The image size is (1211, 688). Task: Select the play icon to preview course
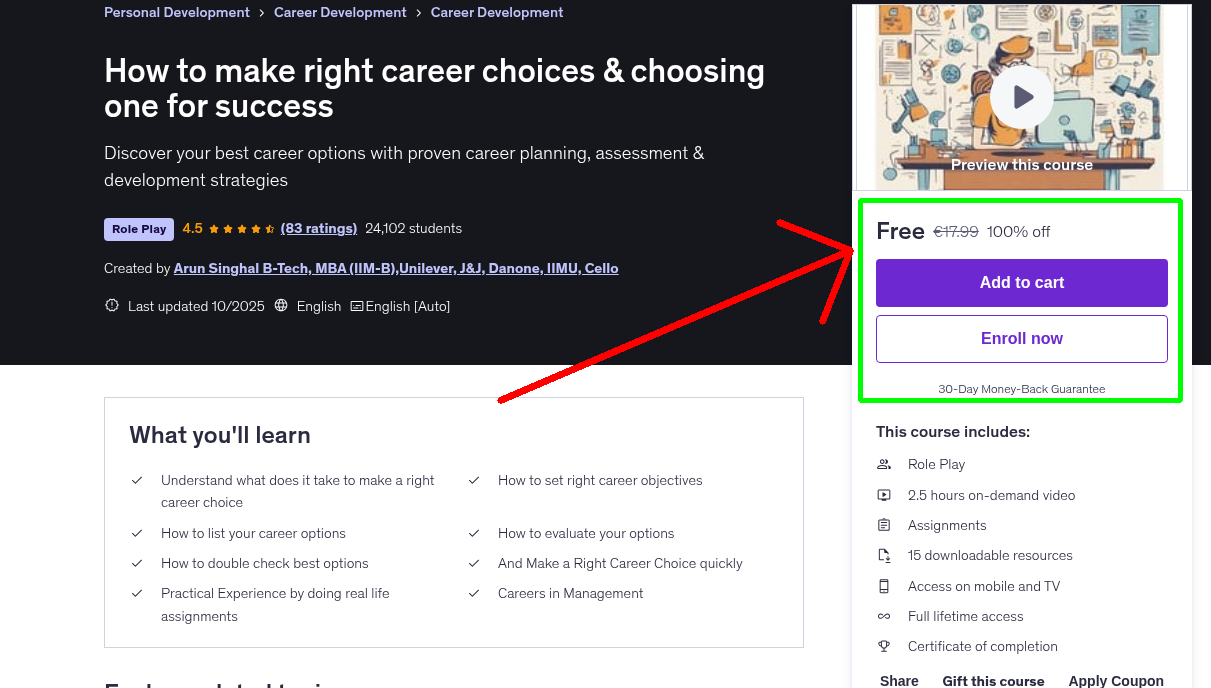pos(1021,96)
